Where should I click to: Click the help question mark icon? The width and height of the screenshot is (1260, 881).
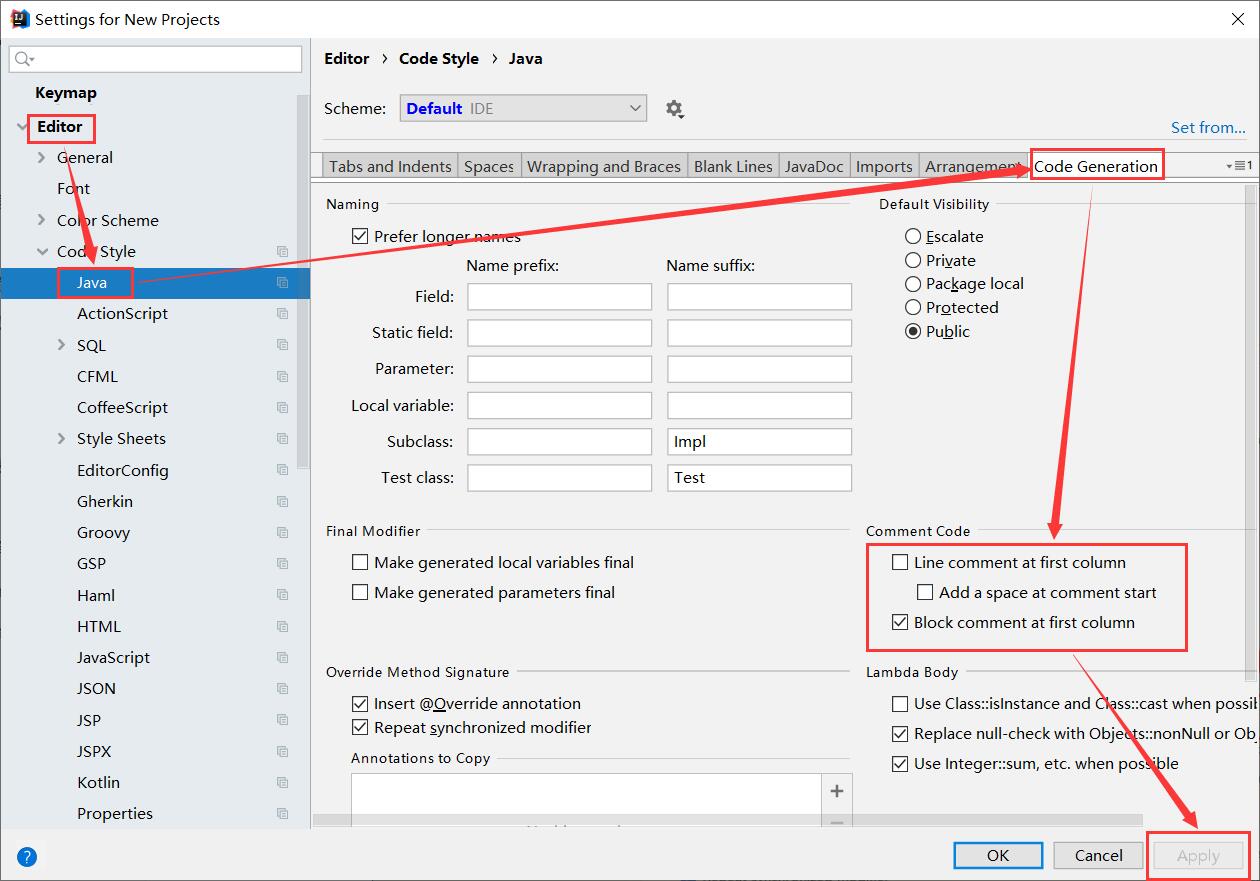[27, 856]
